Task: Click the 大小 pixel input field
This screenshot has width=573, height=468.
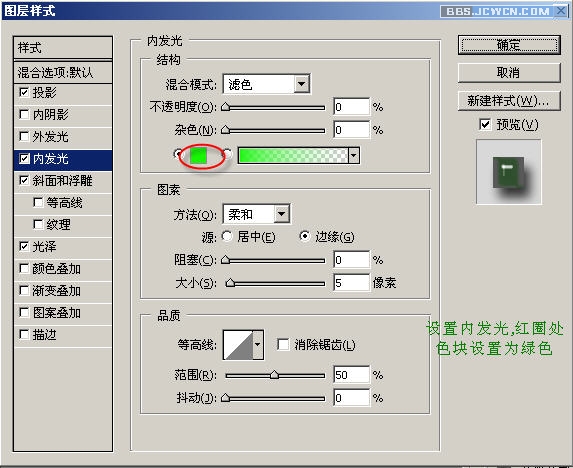Action: (x=351, y=282)
